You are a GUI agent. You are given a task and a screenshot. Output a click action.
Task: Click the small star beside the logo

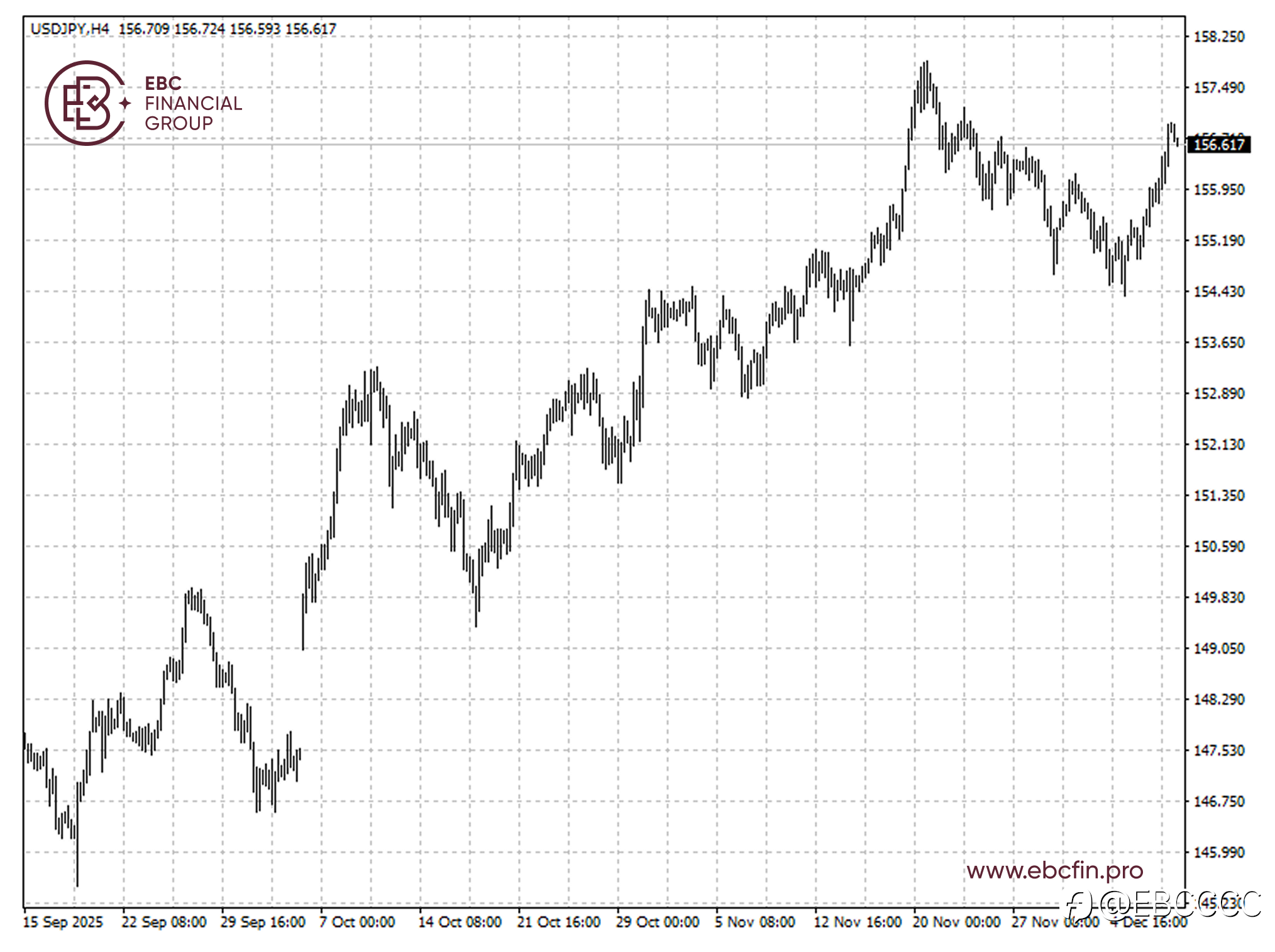(x=125, y=103)
